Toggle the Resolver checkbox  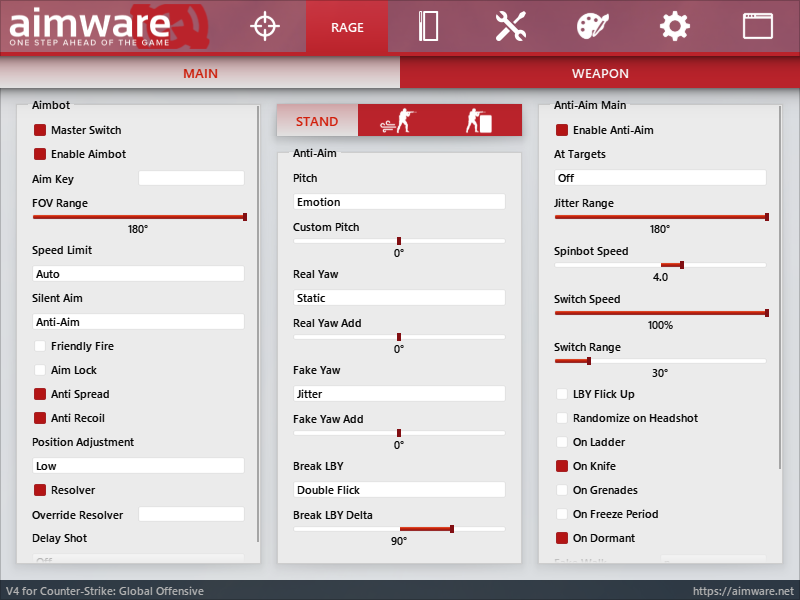point(40,490)
